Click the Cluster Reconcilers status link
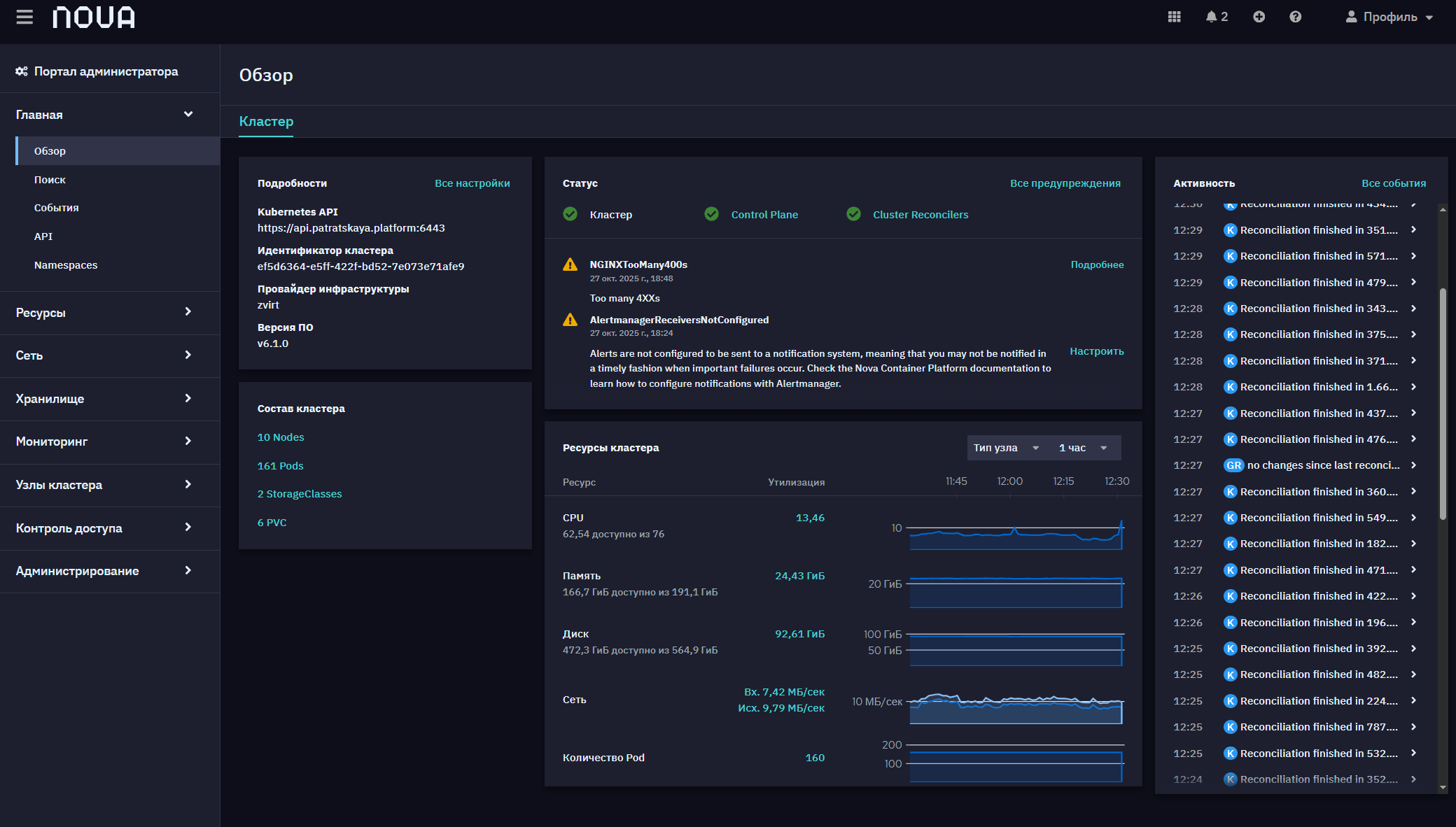 pos(920,215)
